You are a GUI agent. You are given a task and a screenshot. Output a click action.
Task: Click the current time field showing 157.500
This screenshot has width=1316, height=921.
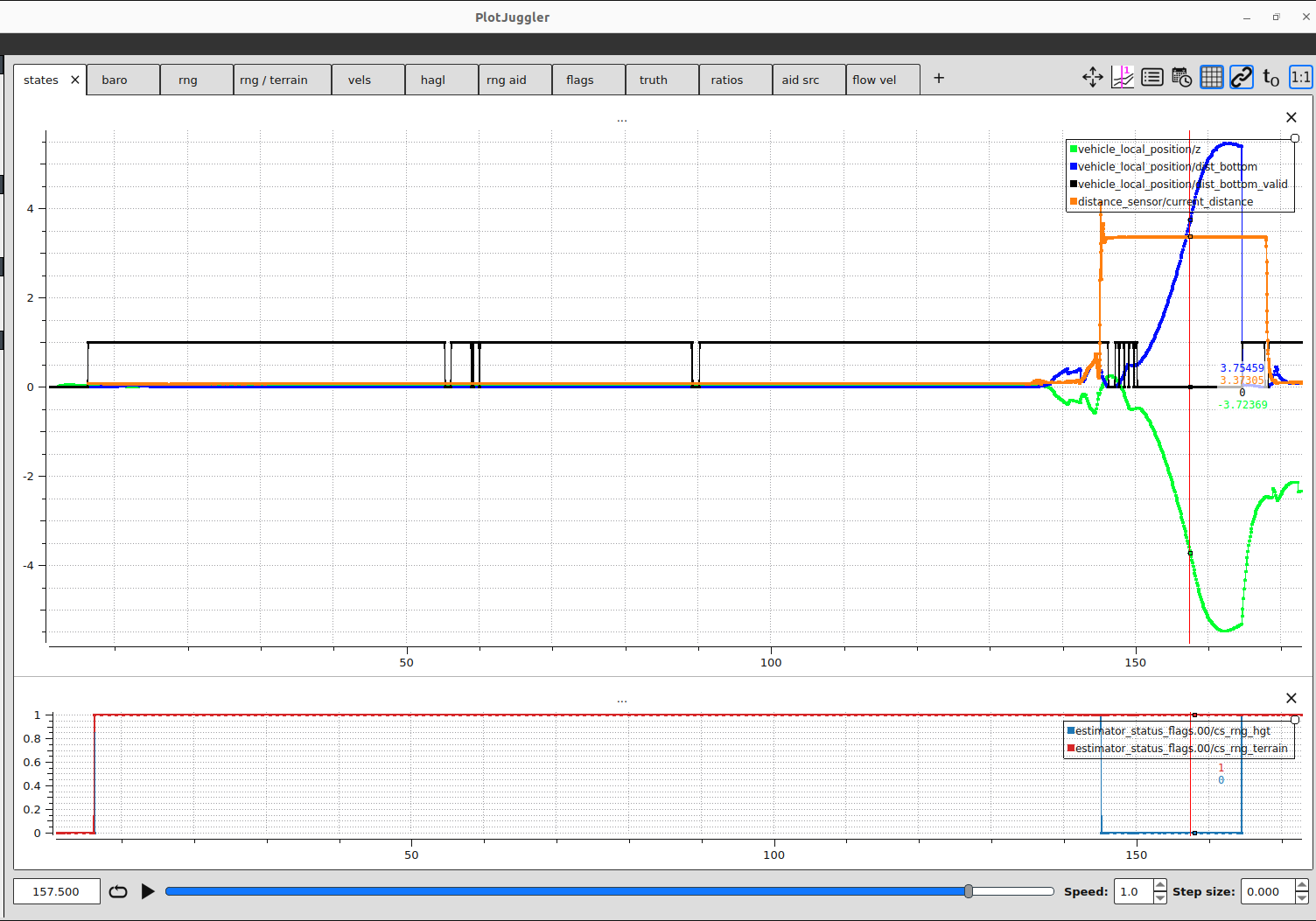56,891
